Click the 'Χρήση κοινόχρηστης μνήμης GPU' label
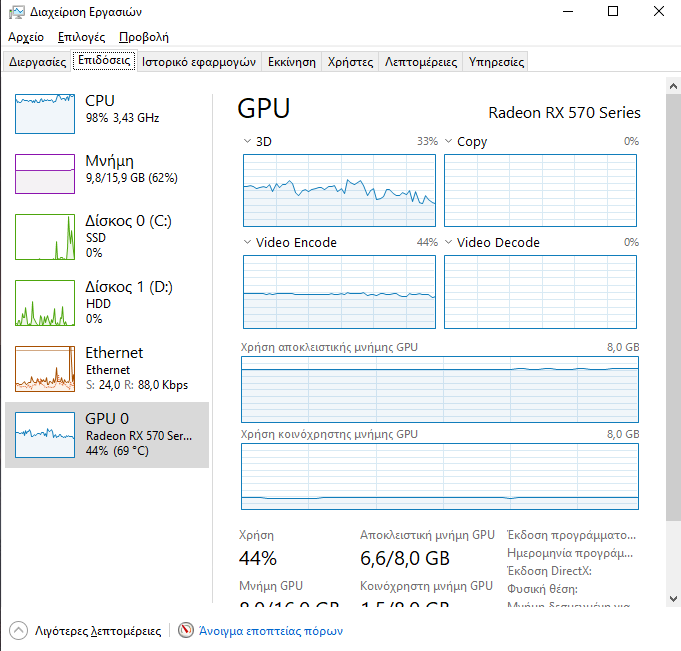This screenshot has height=651, width=681. click(x=329, y=434)
